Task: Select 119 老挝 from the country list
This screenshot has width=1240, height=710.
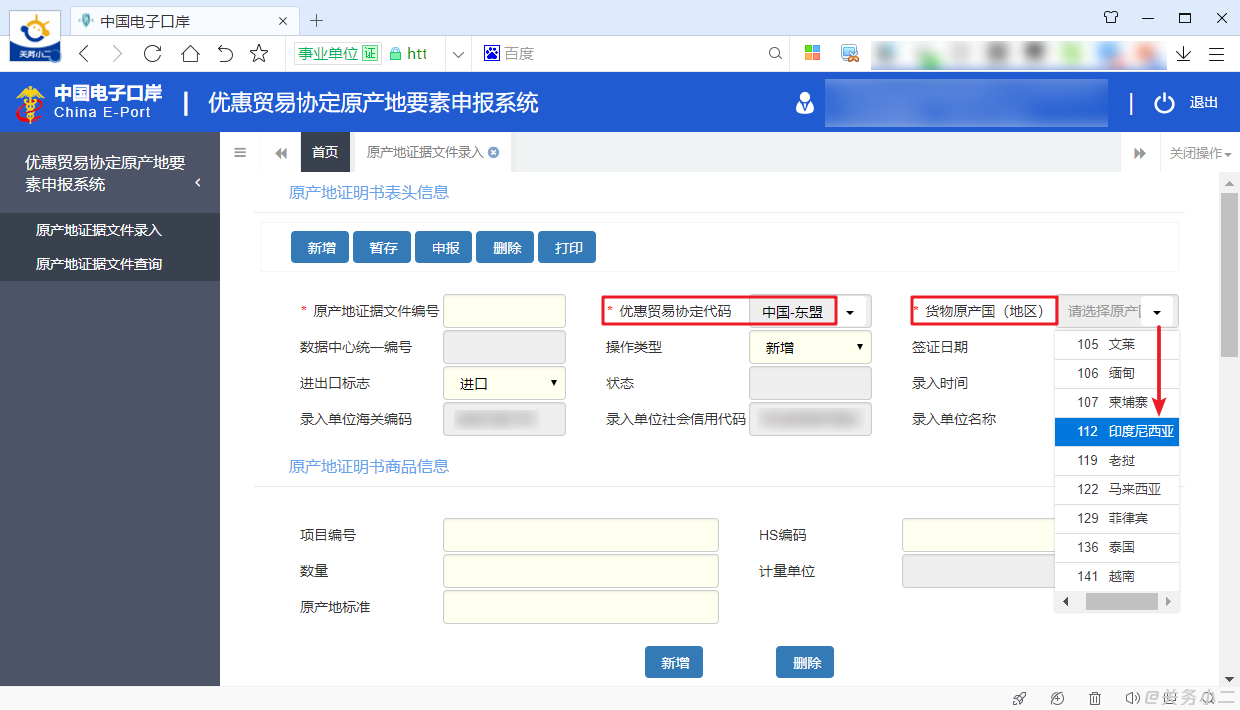Action: [1117, 461]
